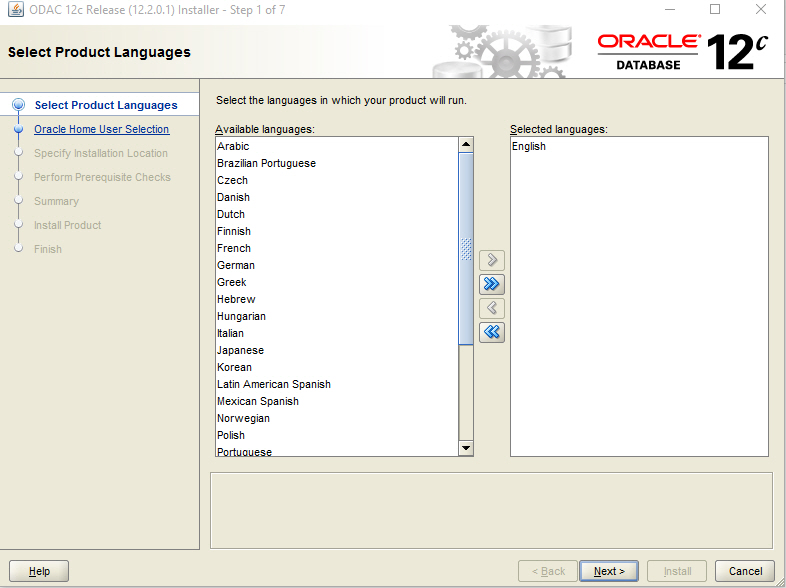Choose Danish from available languages

point(337,198)
